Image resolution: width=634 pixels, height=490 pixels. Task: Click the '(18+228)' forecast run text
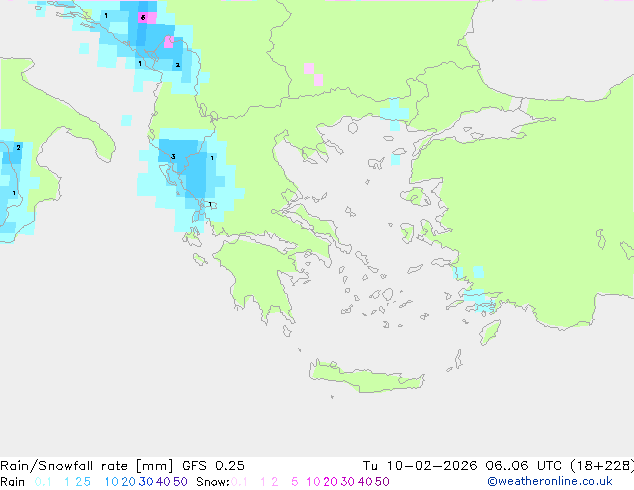[x=602, y=466]
